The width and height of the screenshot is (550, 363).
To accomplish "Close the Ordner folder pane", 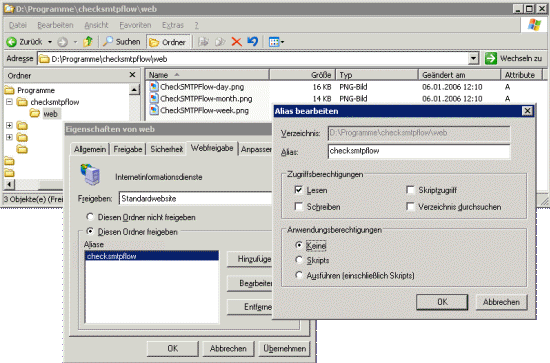I will point(132,75).
